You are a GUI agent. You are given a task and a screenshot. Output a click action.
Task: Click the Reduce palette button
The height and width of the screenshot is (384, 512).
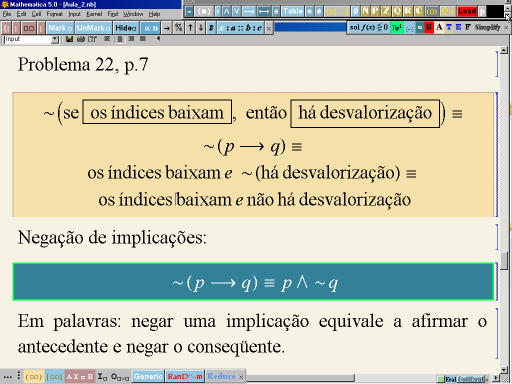tap(221, 376)
